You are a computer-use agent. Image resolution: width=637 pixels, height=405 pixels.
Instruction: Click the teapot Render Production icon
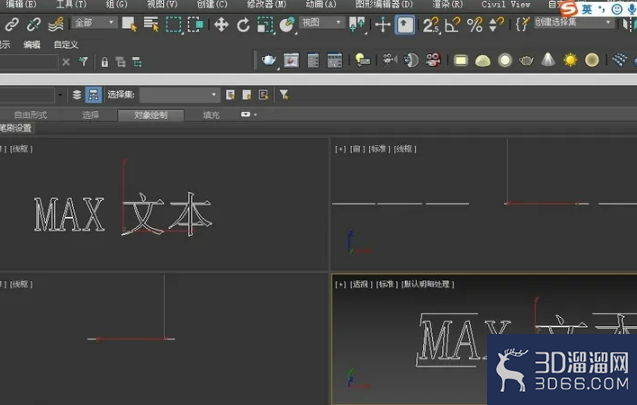click(x=269, y=61)
